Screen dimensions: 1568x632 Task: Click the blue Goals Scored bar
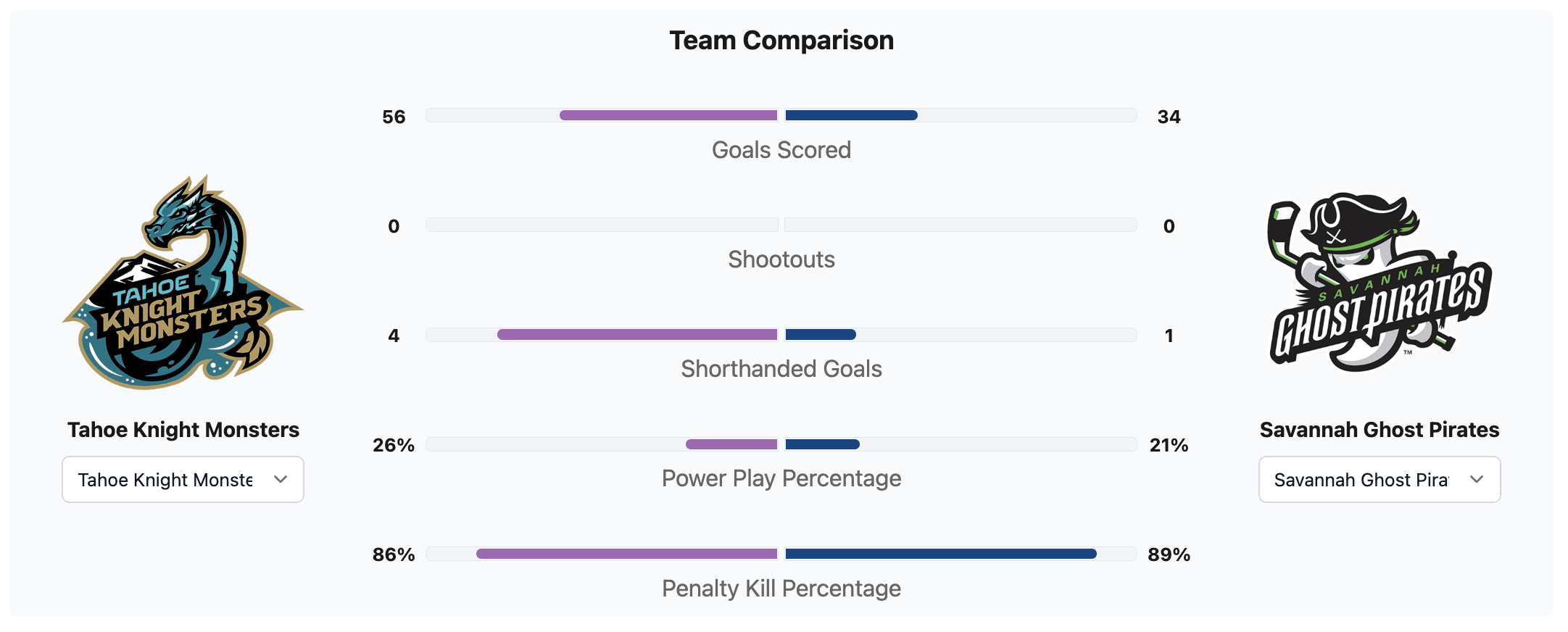tap(851, 115)
